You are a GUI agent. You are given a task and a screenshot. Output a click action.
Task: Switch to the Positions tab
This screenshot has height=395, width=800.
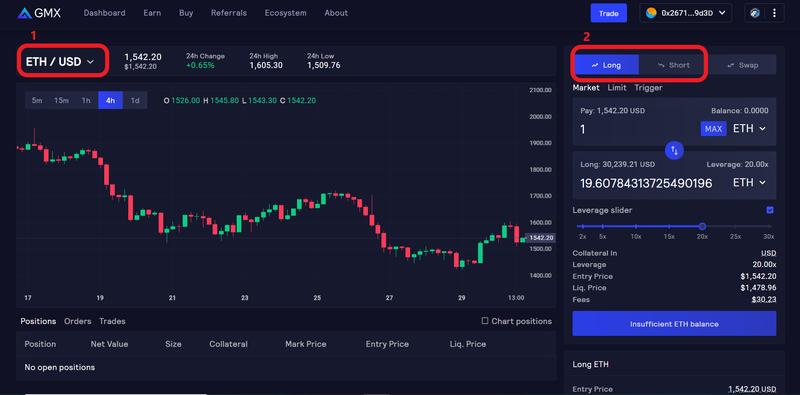(38, 321)
